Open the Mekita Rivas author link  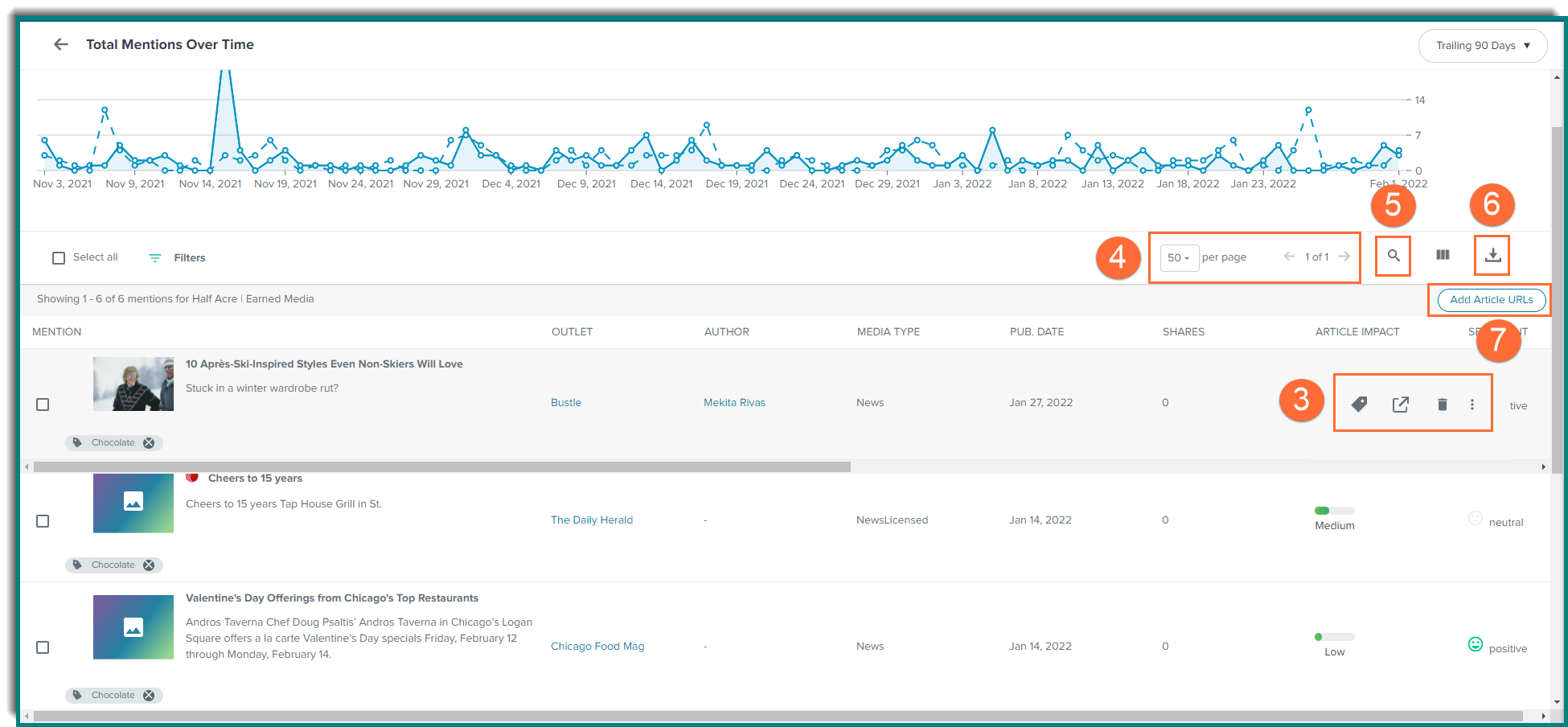coord(734,403)
